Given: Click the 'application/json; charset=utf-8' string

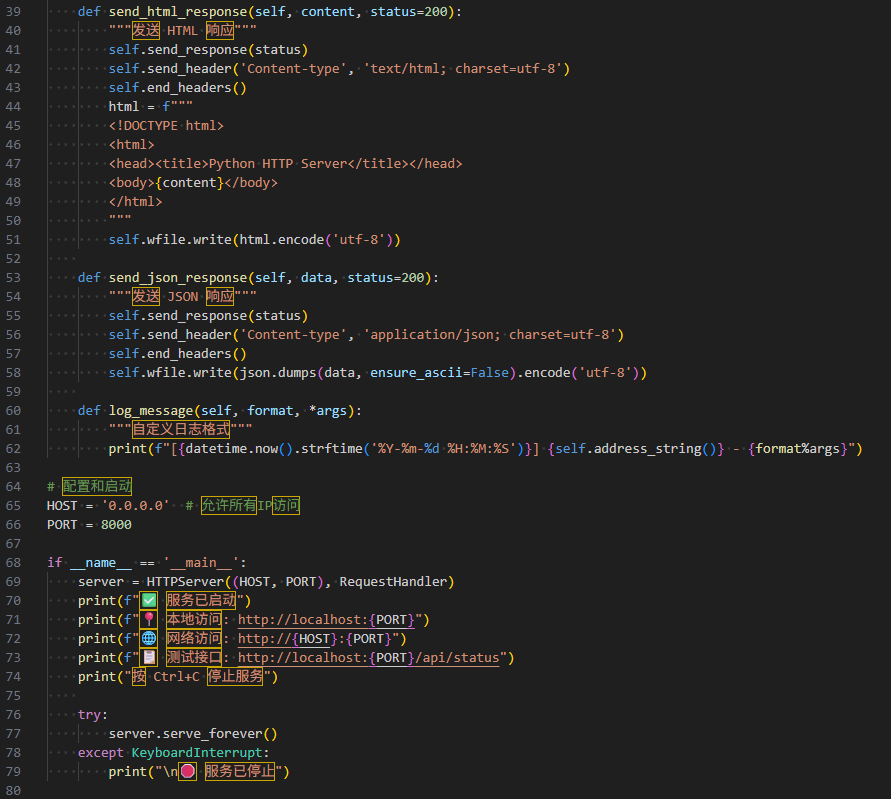Looking at the screenshot, I should 490,335.
